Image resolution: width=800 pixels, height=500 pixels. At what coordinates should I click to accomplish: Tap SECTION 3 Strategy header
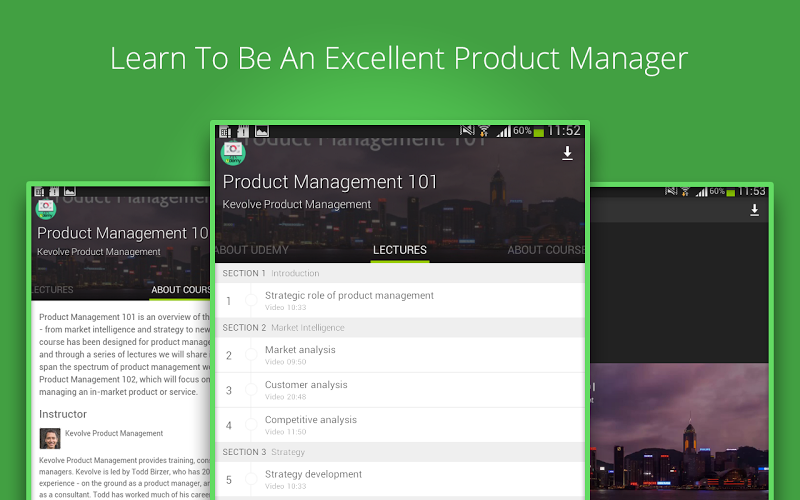(x=399, y=452)
